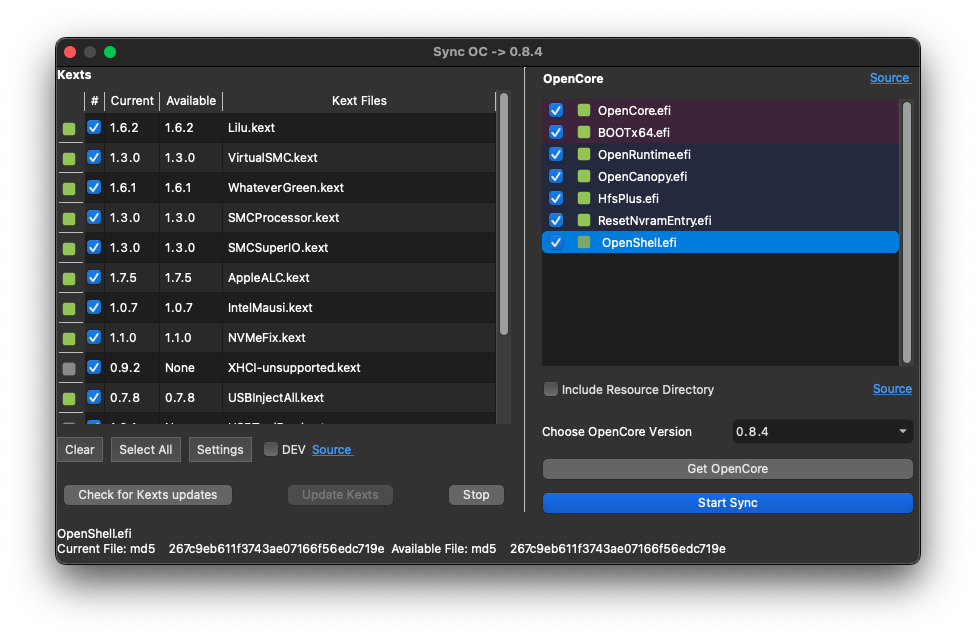This screenshot has height=638, width=976.
Task: Enable Include Resource Directory checkbox
Action: 551,390
